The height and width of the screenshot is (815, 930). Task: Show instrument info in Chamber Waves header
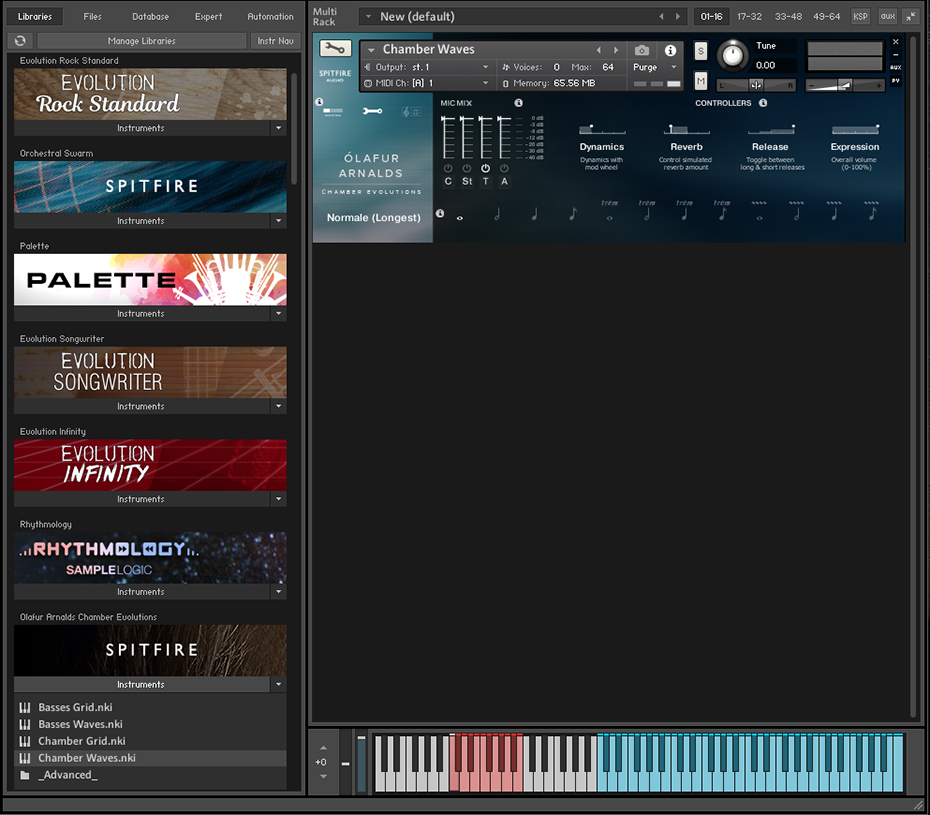click(670, 50)
